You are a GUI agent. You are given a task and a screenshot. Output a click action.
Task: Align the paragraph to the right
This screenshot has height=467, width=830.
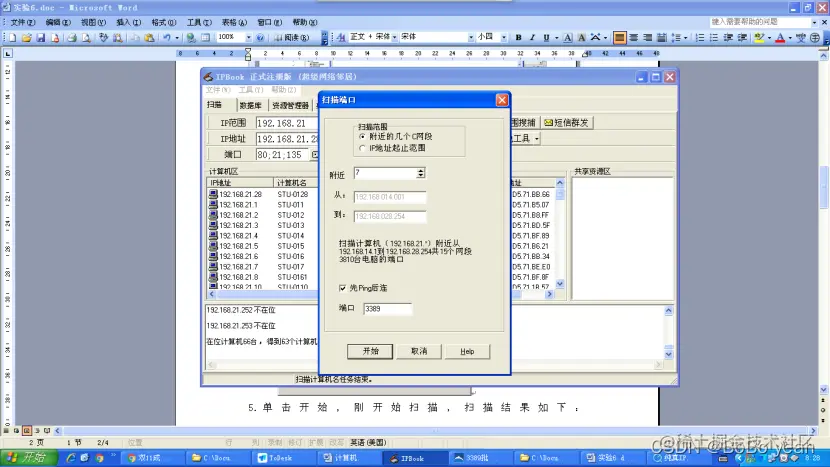647,38
